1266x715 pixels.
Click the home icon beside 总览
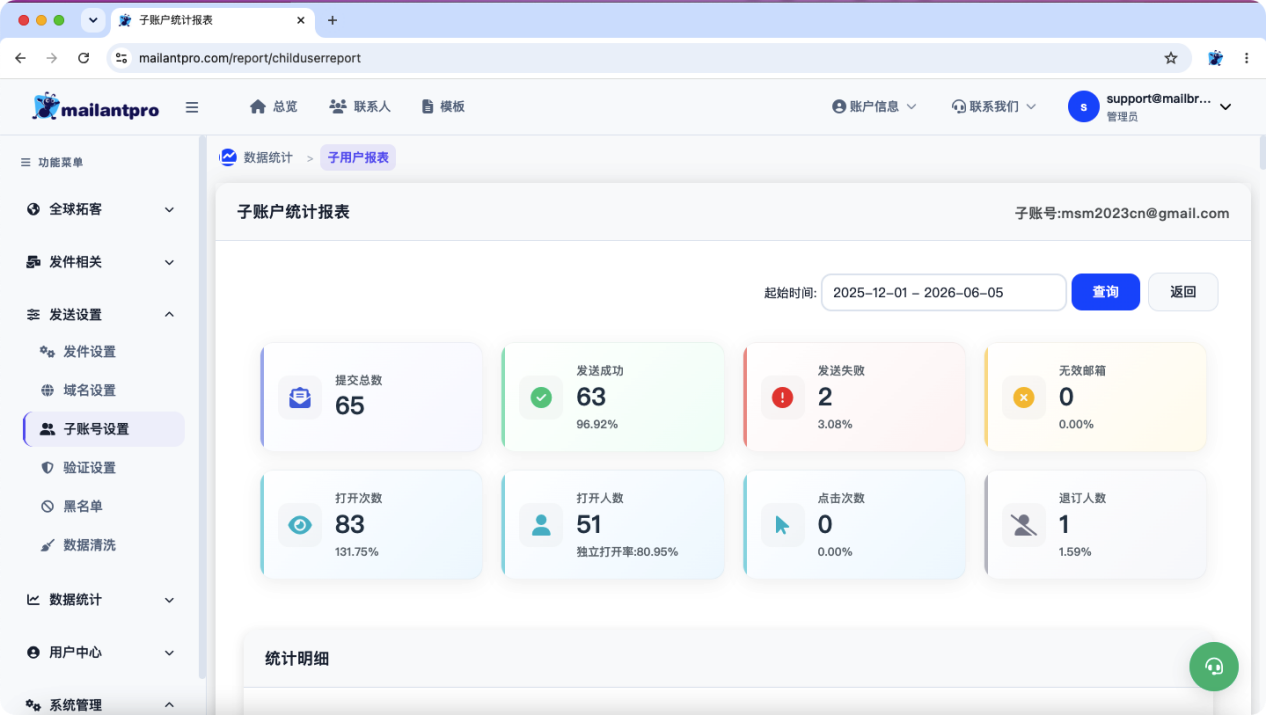point(258,106)
